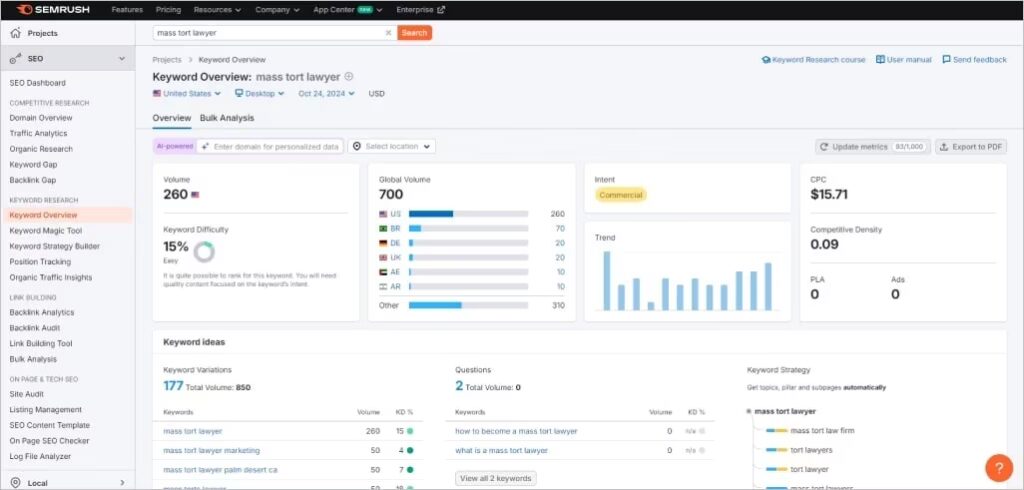Viewport: 1024px width, 490px height.
Task: Open mass tort lawyer marketing keyword link
Action: point(212,451)
